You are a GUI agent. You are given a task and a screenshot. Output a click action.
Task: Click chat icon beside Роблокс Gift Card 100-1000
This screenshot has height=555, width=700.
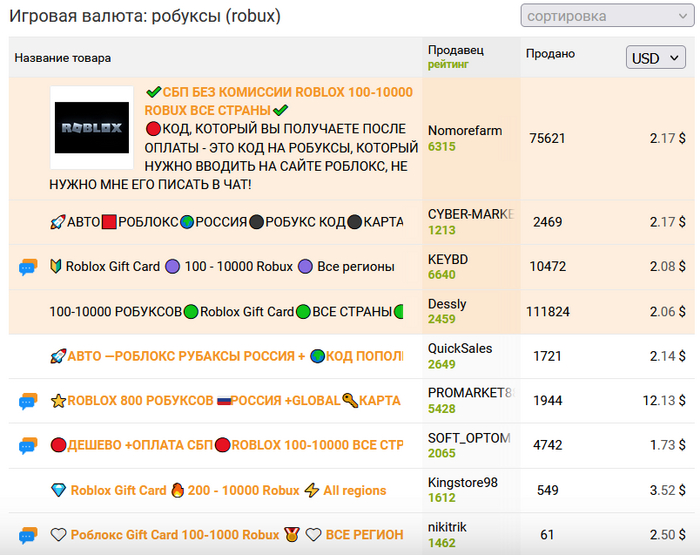[28, 535]
